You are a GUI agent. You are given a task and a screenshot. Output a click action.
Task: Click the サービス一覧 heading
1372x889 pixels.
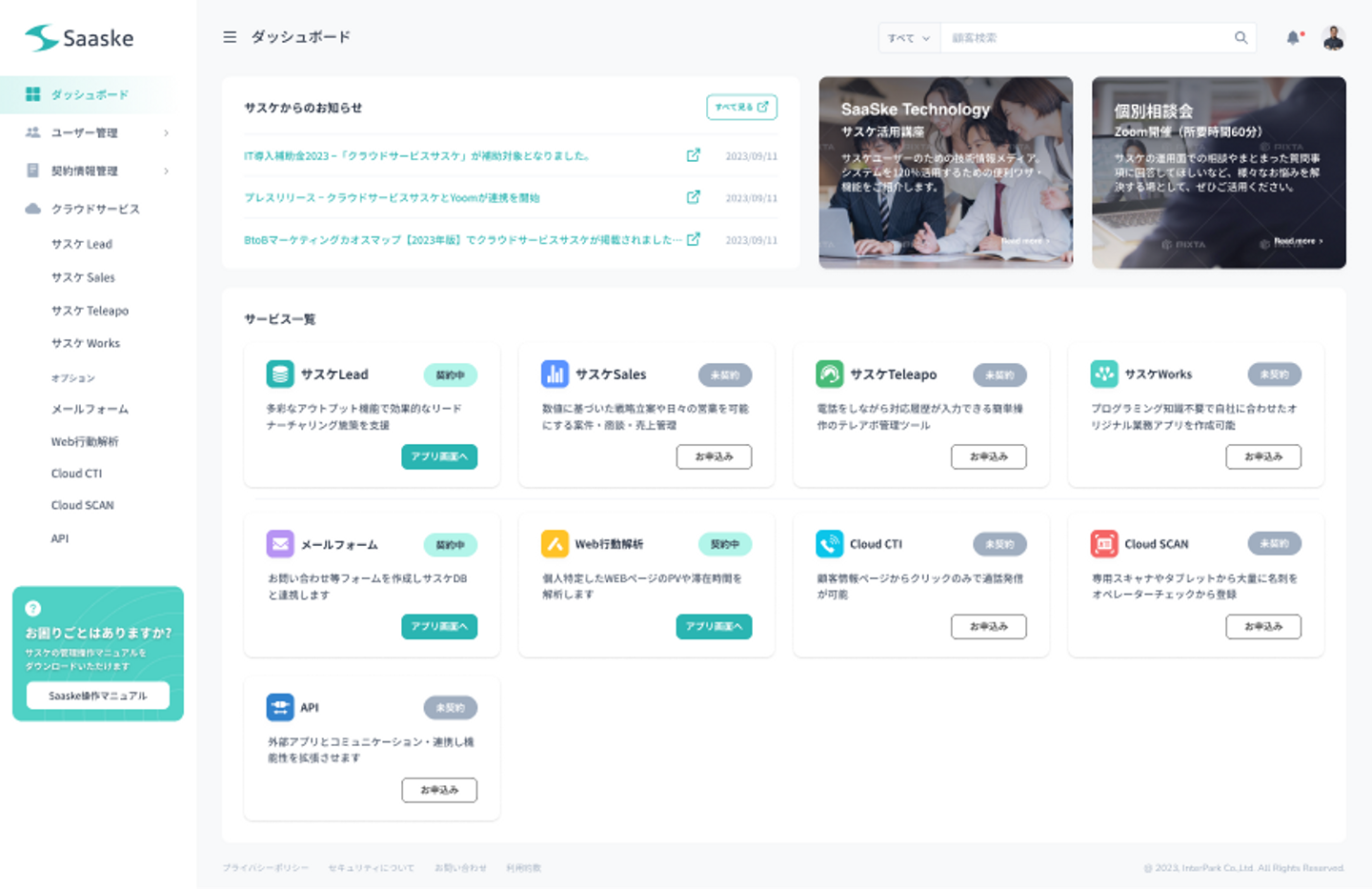coord(280,319)
